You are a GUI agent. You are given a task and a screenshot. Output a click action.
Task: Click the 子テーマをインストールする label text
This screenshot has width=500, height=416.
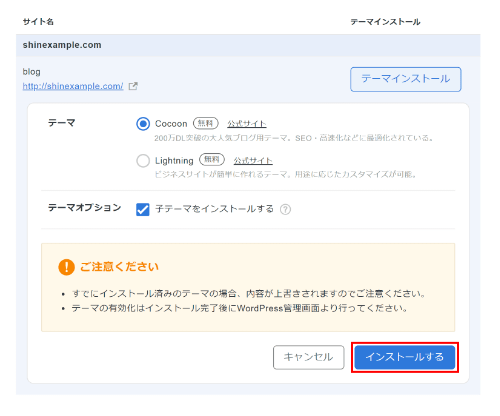pos(214,209)
